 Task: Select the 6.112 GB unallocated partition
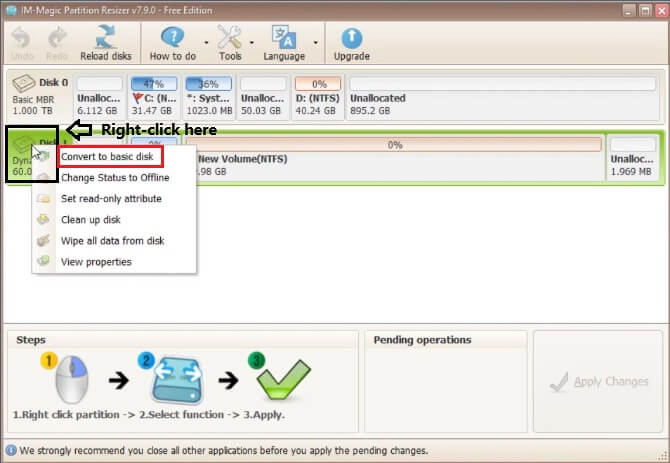pyautogui.click(x=99, y=97)
